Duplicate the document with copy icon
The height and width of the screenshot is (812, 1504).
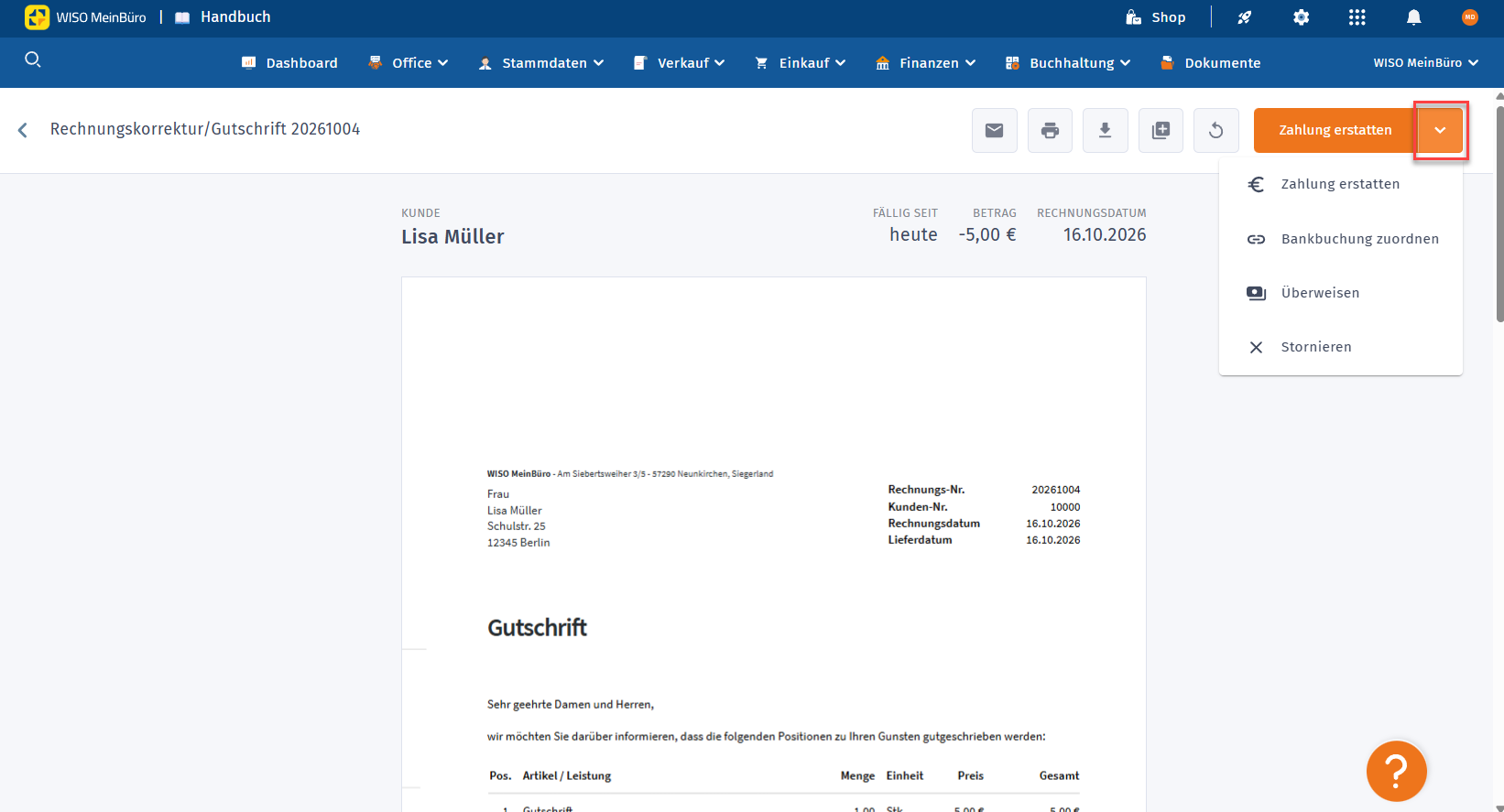(1161, 130)
